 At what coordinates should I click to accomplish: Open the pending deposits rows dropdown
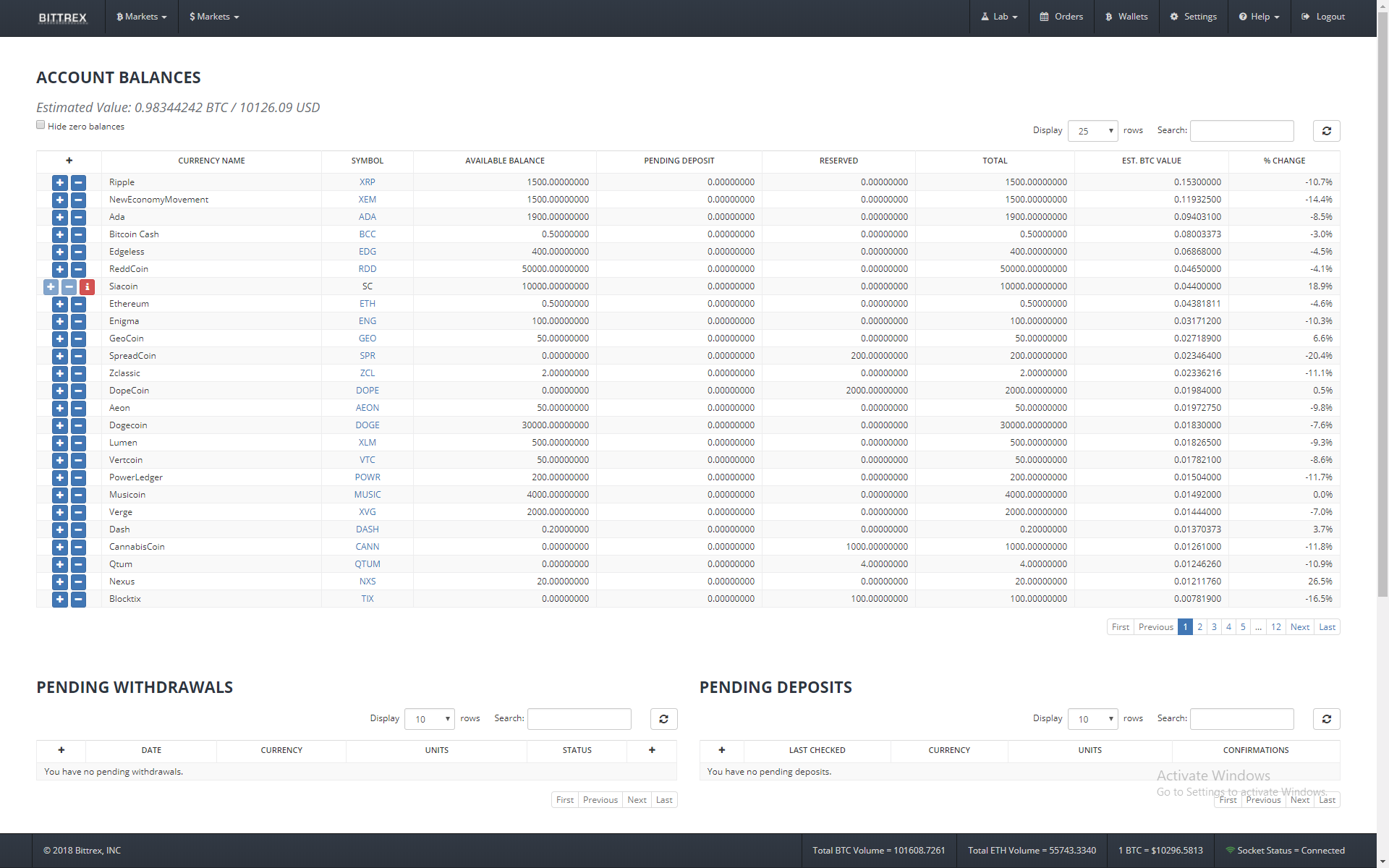[1092, 719]
